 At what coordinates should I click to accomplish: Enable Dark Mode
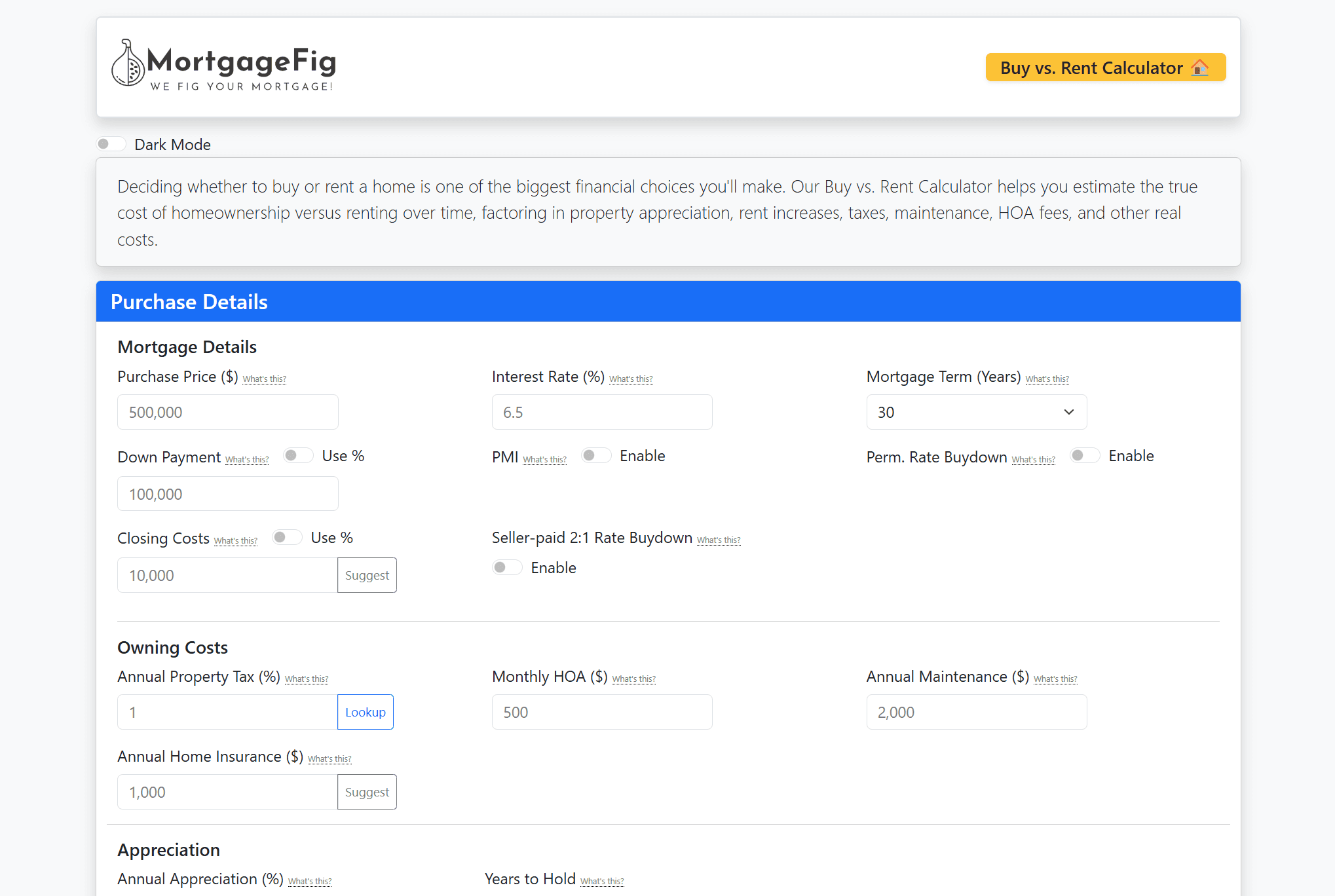click(111, 143)
